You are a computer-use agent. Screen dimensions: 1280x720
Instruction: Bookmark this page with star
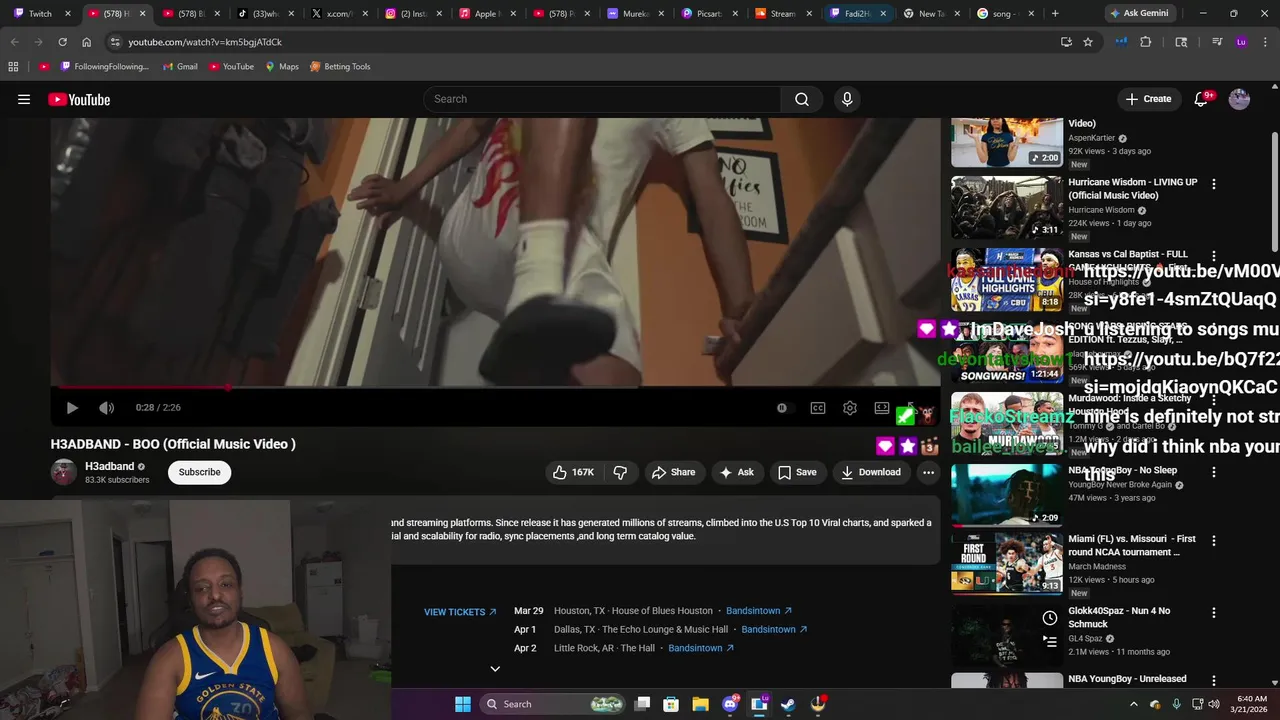pyautogui.click(x=1088, y=42)
